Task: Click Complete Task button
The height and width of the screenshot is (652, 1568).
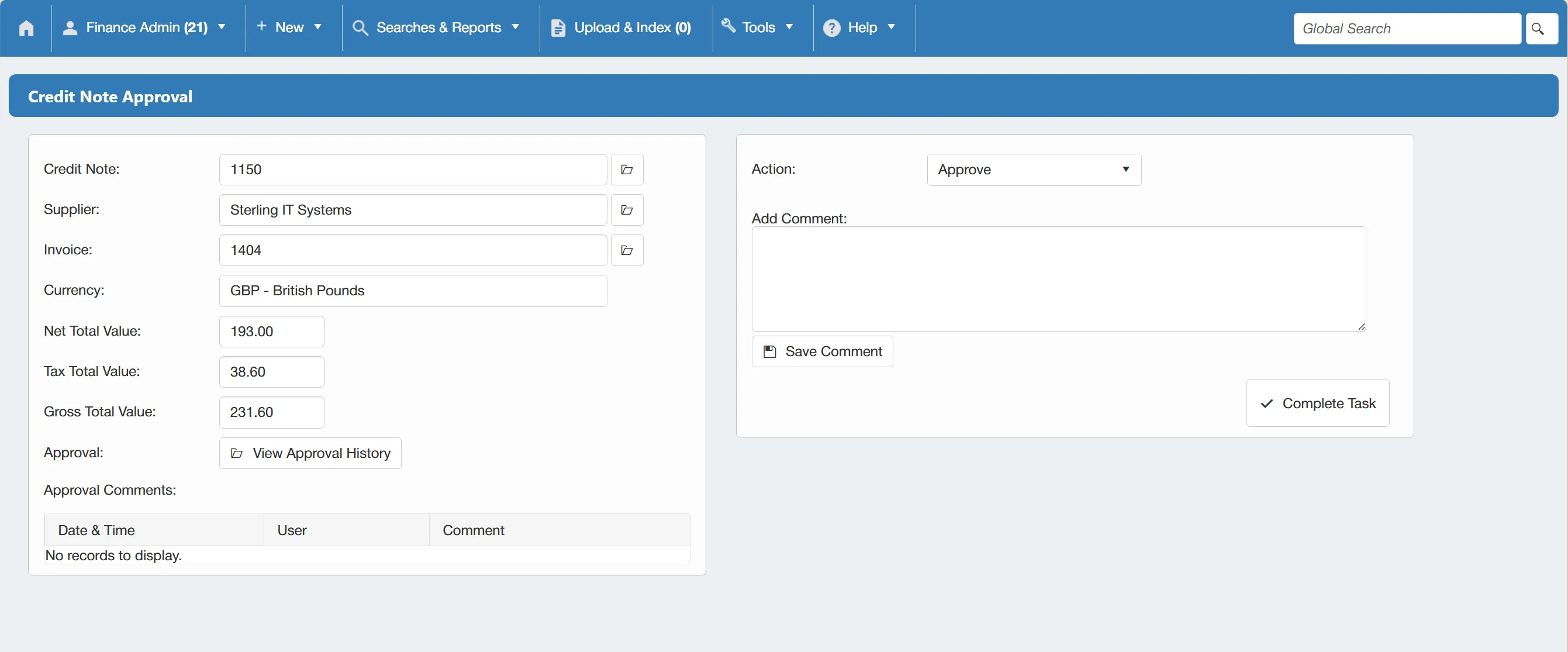Action: pyautogui.click(x=1318, y=403)
